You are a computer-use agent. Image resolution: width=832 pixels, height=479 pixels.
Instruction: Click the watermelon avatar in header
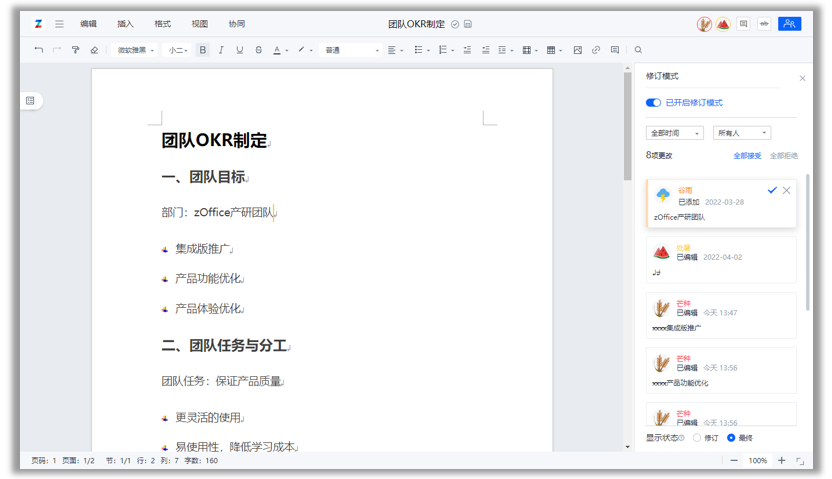pos(723,24)
